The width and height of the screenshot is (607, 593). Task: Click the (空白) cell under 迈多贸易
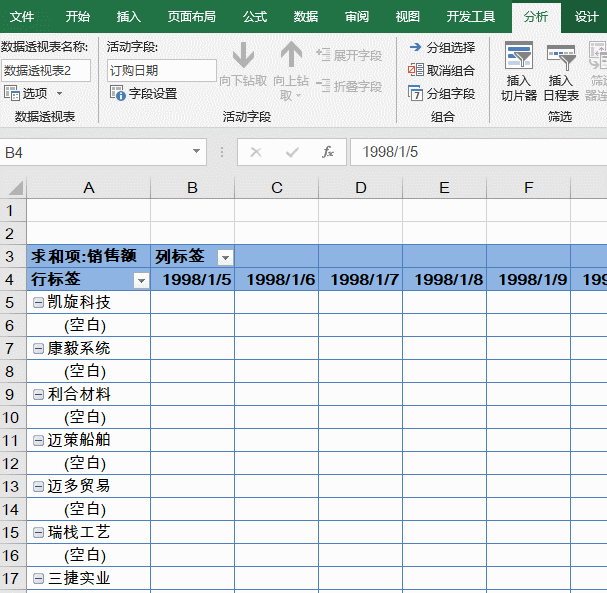(89, 509)
